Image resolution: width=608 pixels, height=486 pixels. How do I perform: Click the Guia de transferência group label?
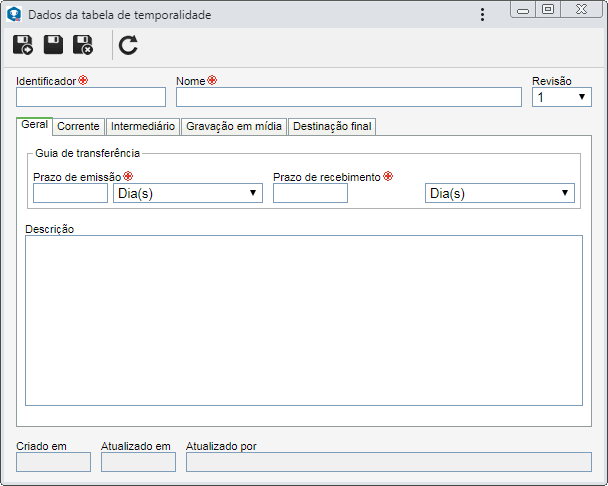87,153
